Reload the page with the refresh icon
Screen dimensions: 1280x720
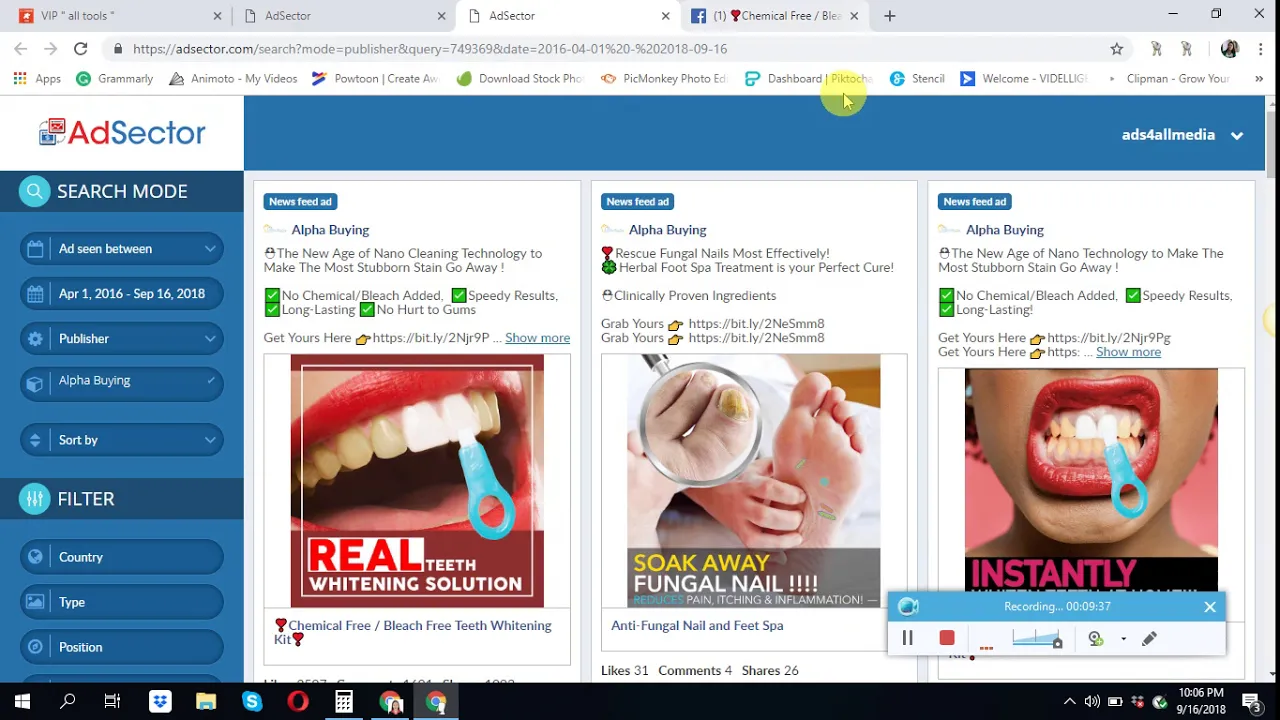coord(80,48)
